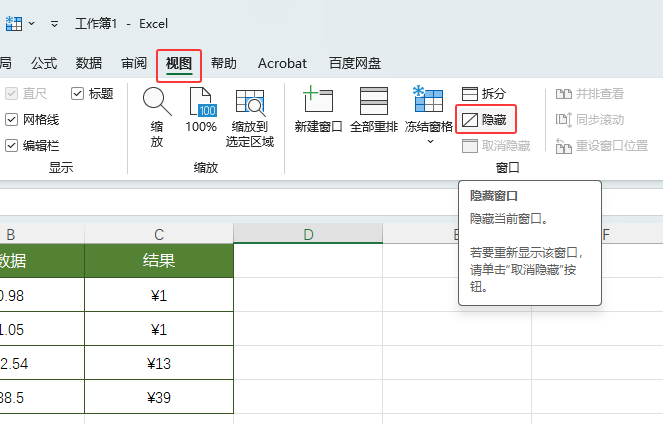This screenshot has height=424, width=663.
Task: Select the 数据 header cell in column B
Action: (42, 260)
